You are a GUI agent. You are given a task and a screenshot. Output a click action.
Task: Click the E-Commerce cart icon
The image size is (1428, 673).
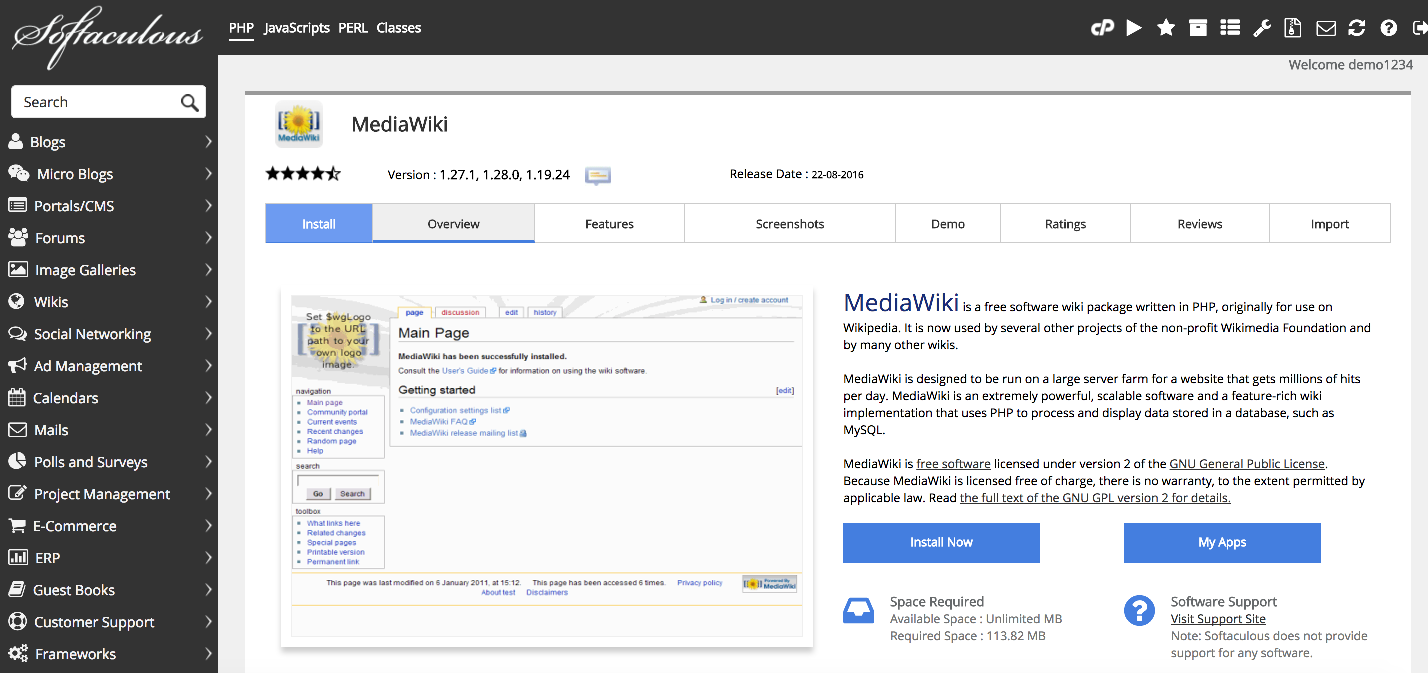pyautogui.click(x=16, y=525)
